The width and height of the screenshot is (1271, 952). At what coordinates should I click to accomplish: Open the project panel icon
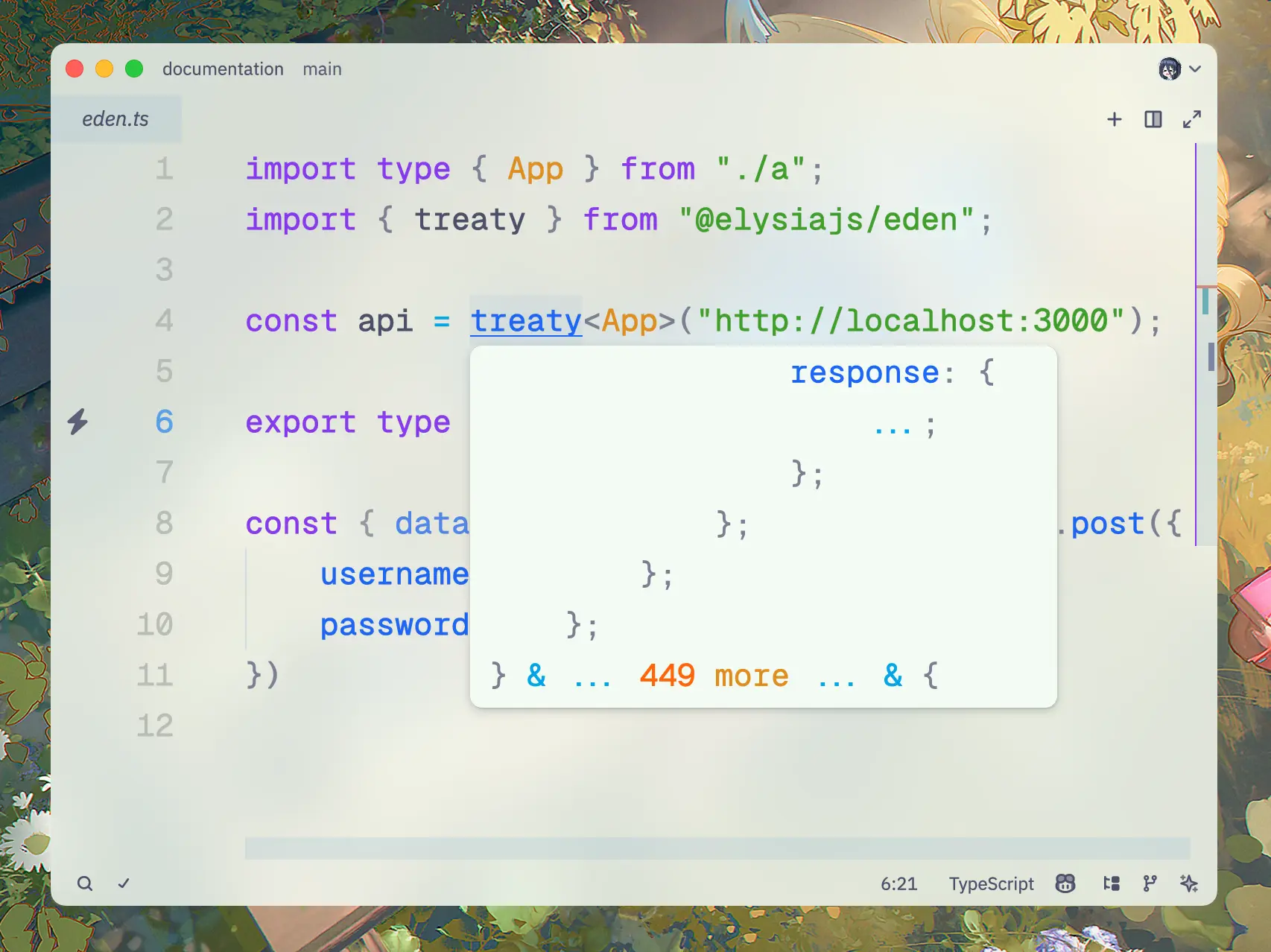tap(1112, 883)
